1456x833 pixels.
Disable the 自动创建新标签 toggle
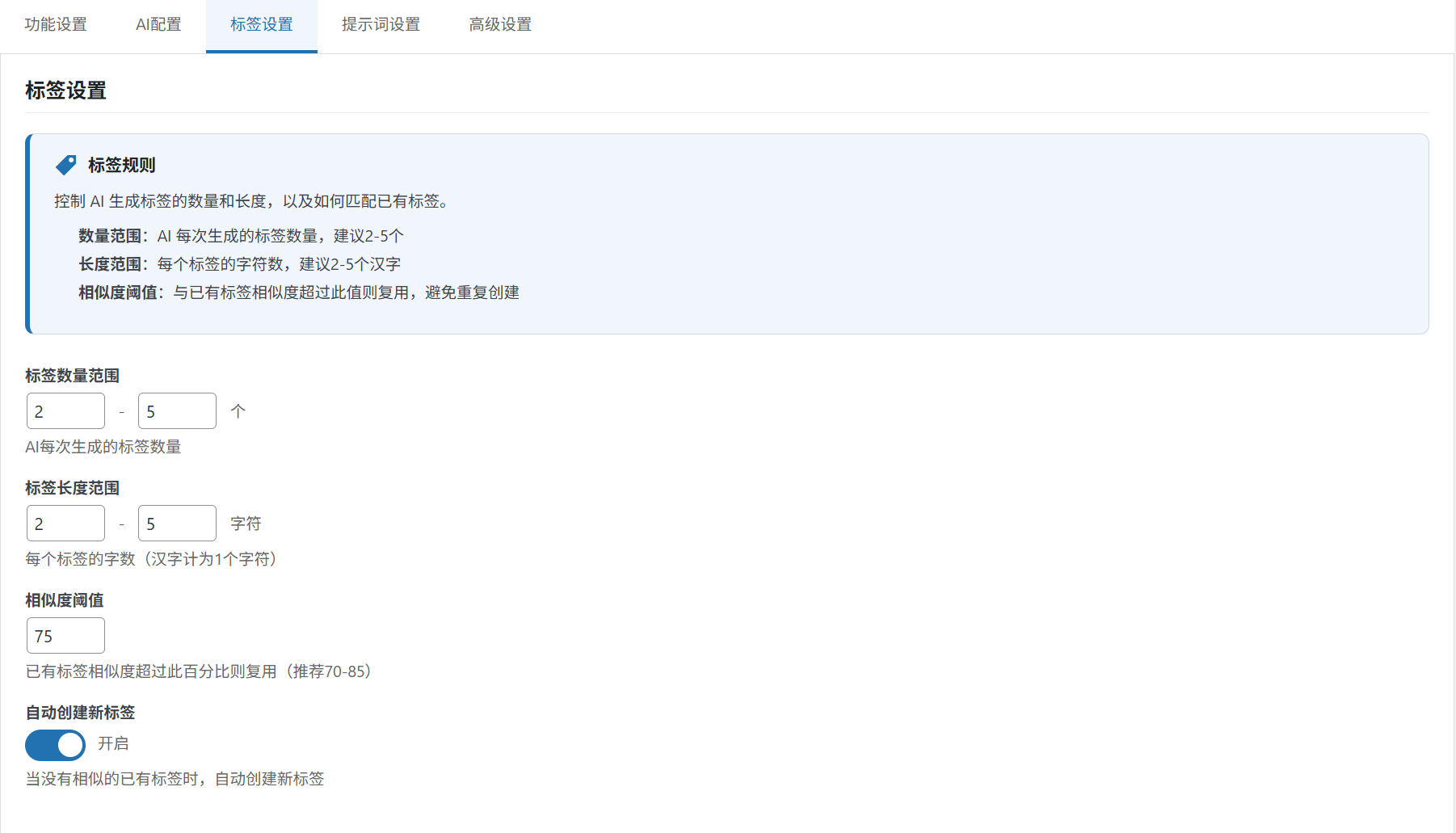(54, 745)
